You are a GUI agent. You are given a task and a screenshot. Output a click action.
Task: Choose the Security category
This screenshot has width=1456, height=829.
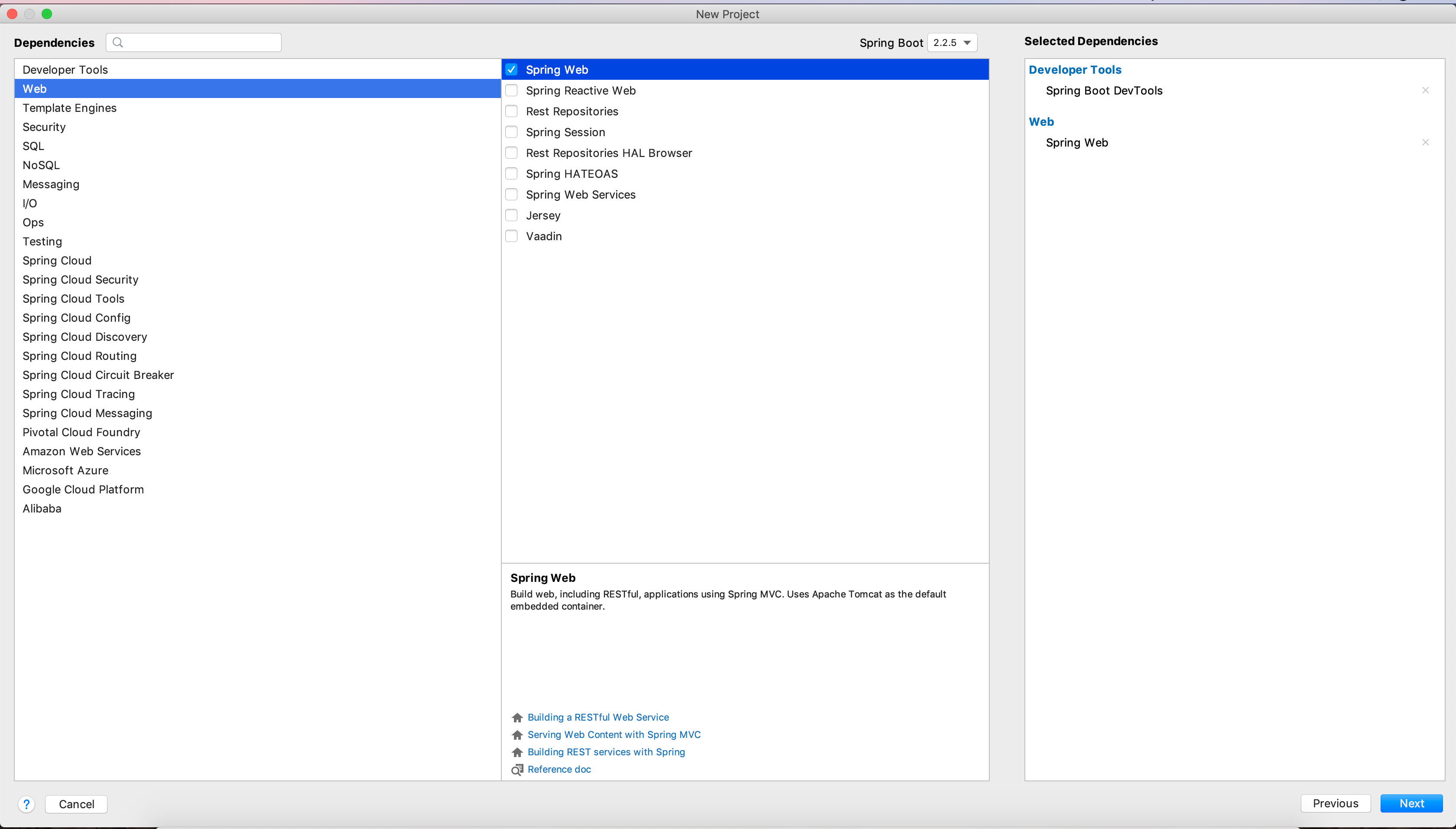[257, 127]
